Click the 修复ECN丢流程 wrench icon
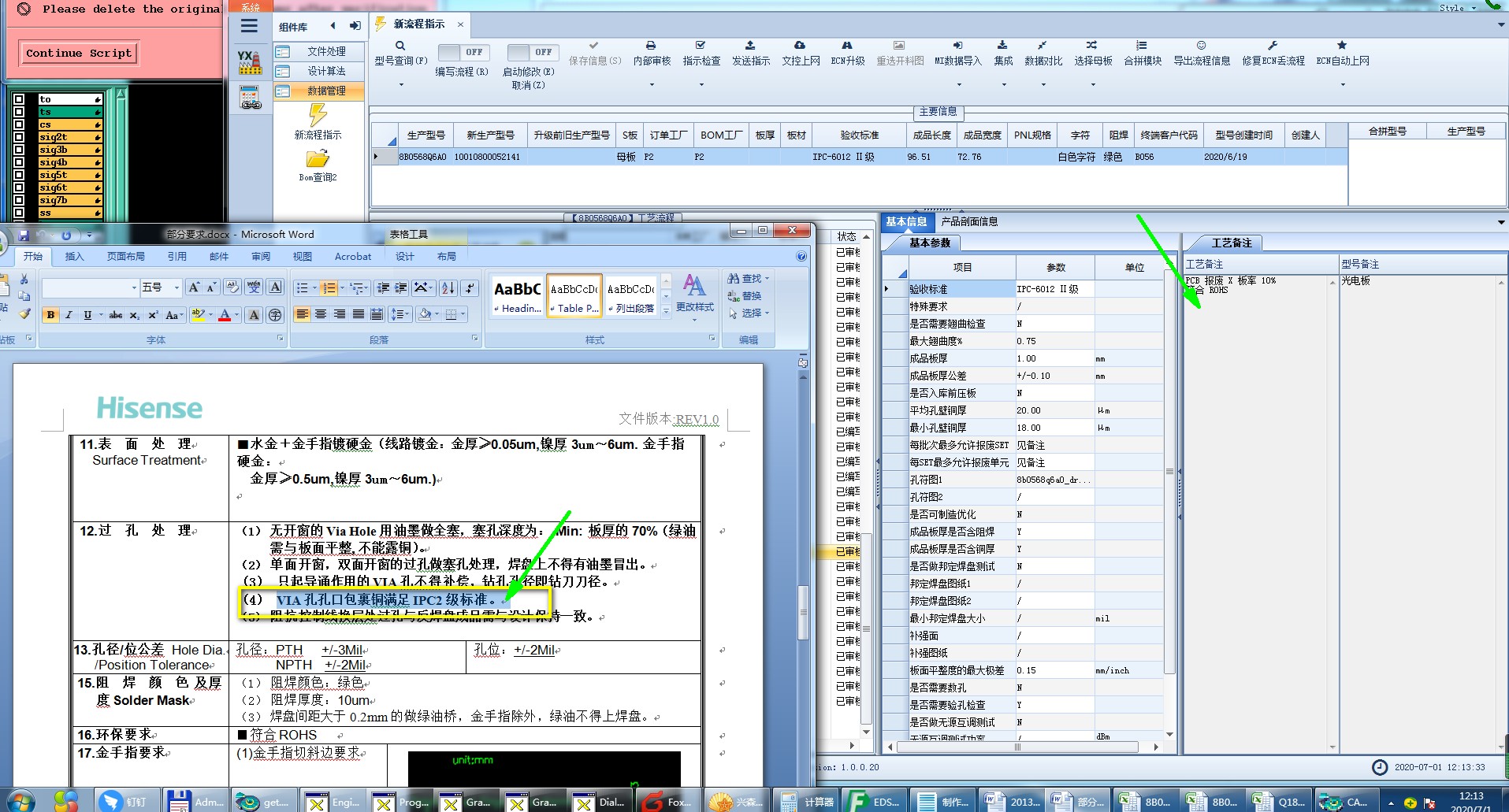 1273,46
